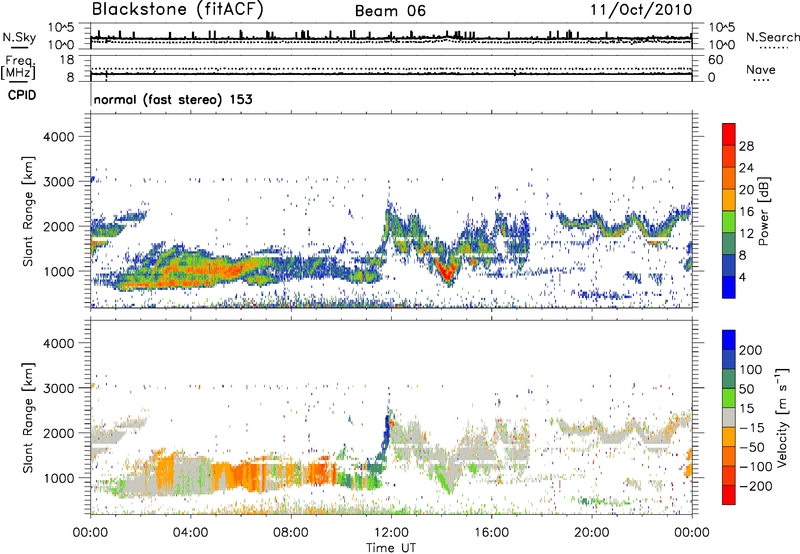Screen dimensions: 800x554
Task: Click the "N.Search" legend label
Action: coord(772,37)
